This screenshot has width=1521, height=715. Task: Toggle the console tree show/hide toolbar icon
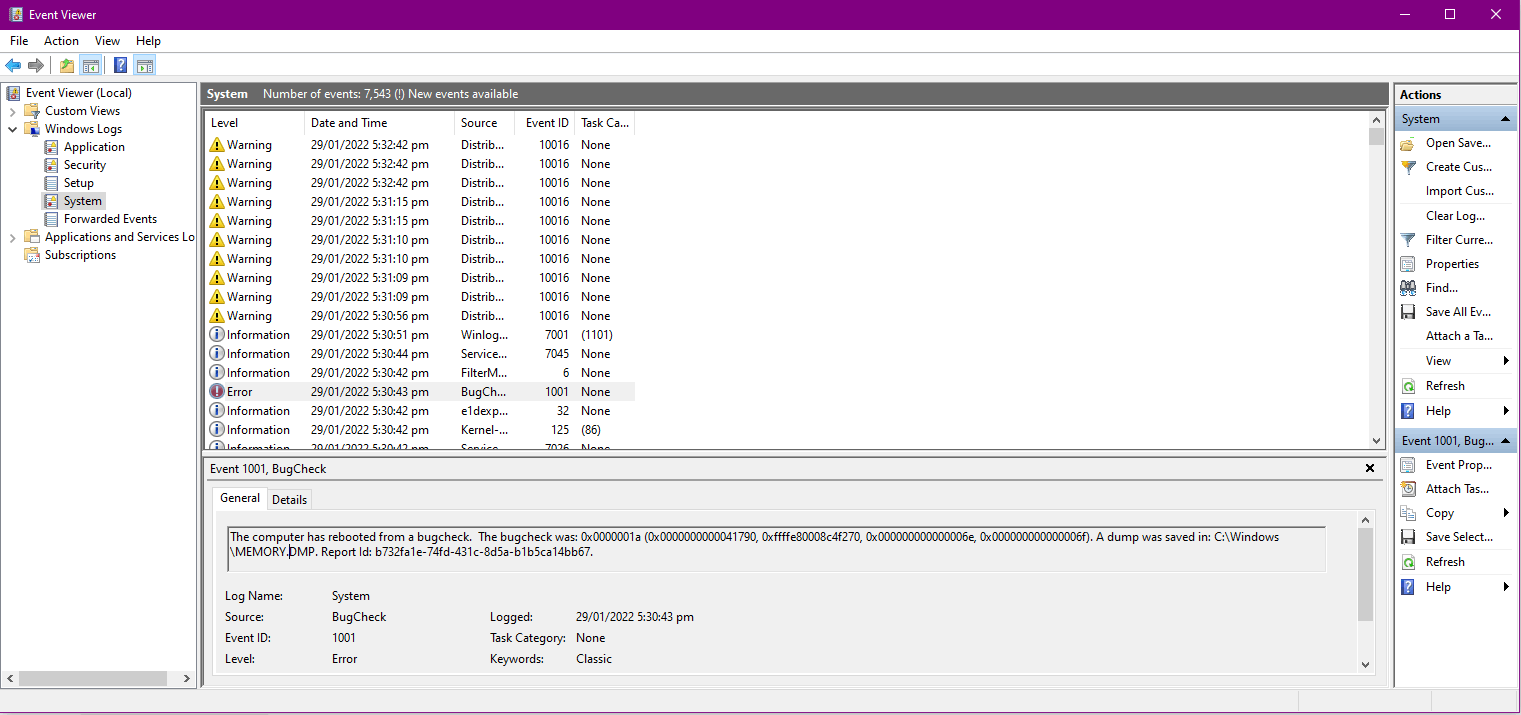[91, 66]
